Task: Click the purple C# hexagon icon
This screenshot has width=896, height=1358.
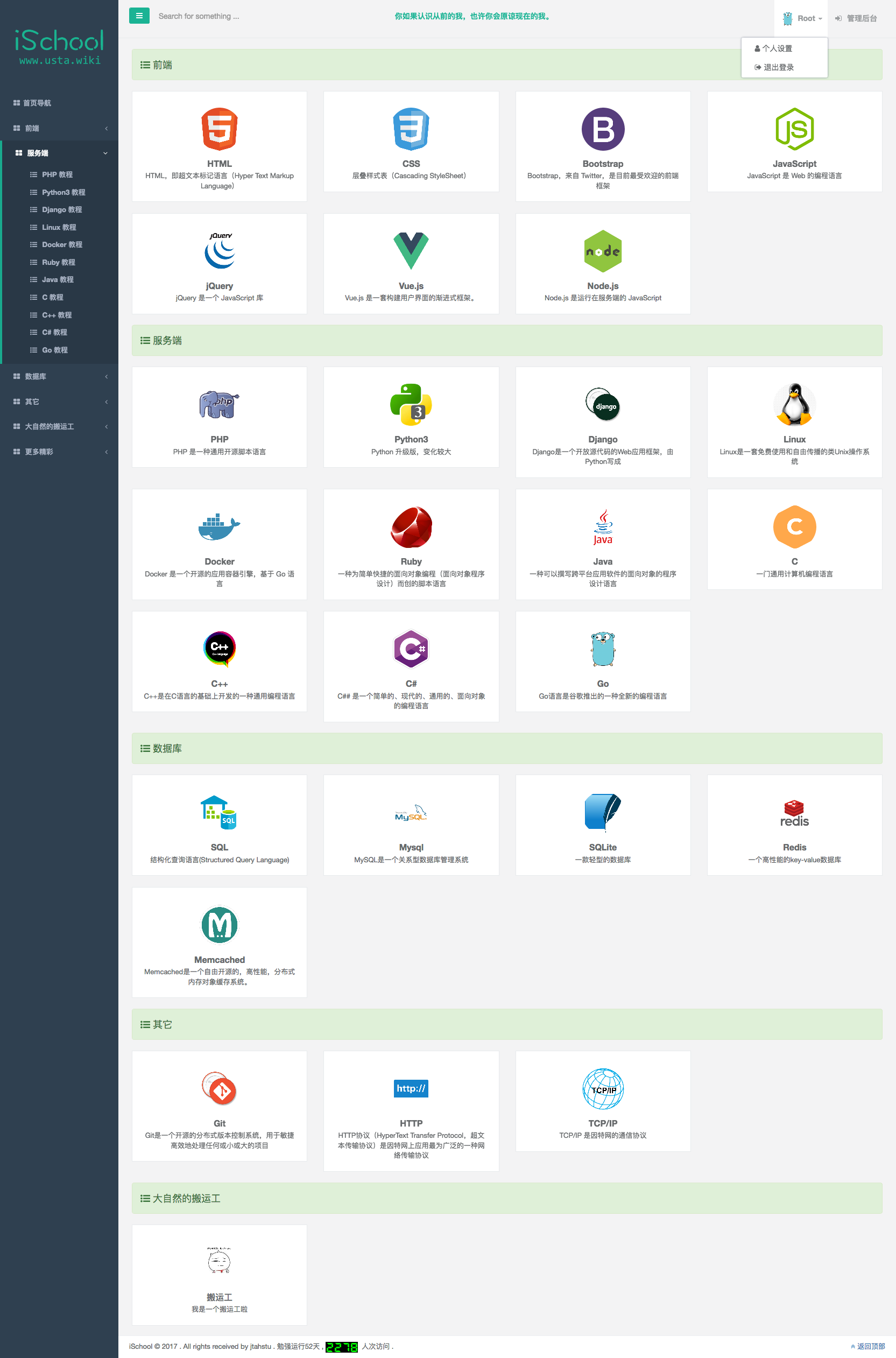Action: (411, 649)
